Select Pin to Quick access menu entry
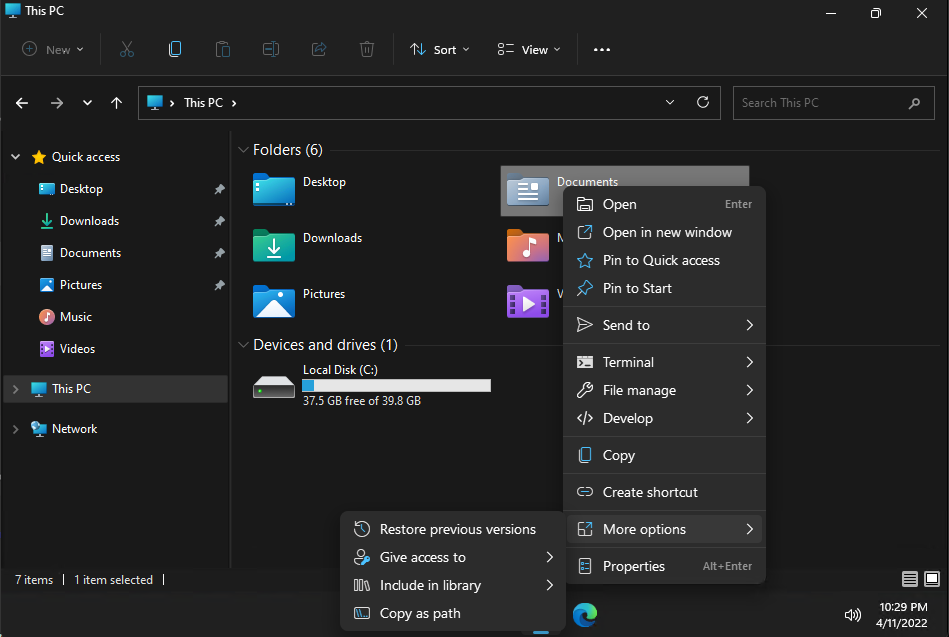 tap(660, 260)
